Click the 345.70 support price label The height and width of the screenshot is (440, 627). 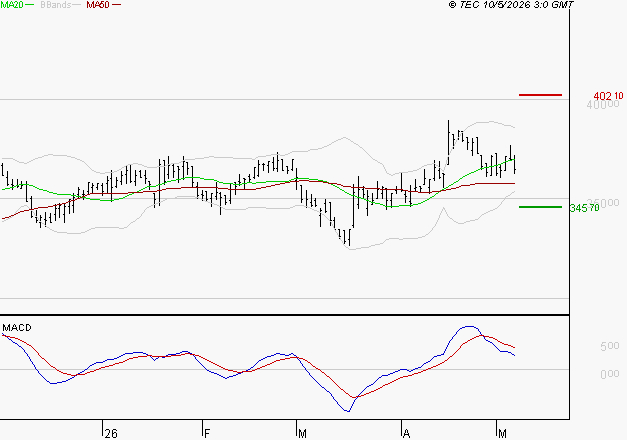coord(585,208)
